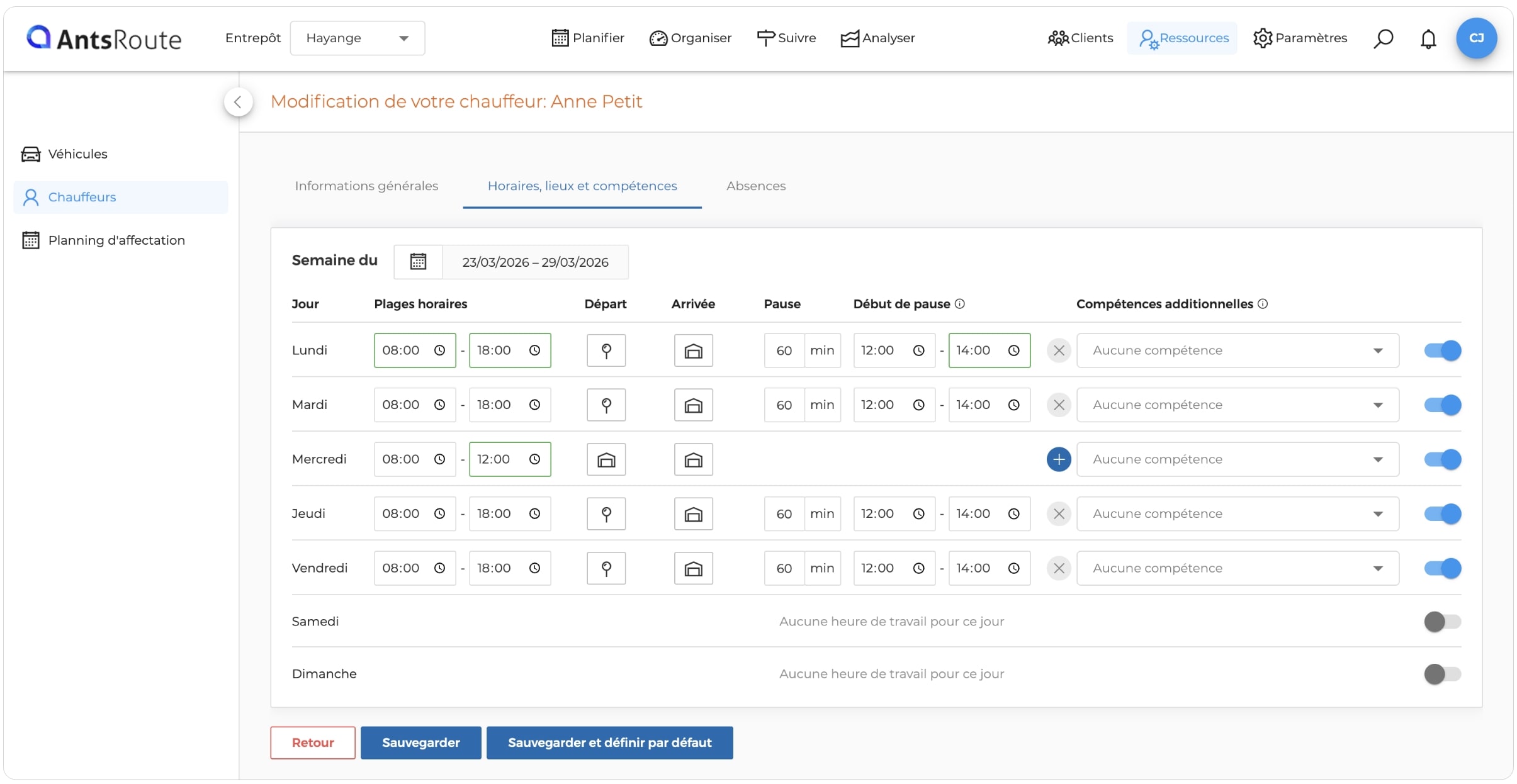
Task: Edit Mercredi end time 12:00 field
Action: pos(510,459)
